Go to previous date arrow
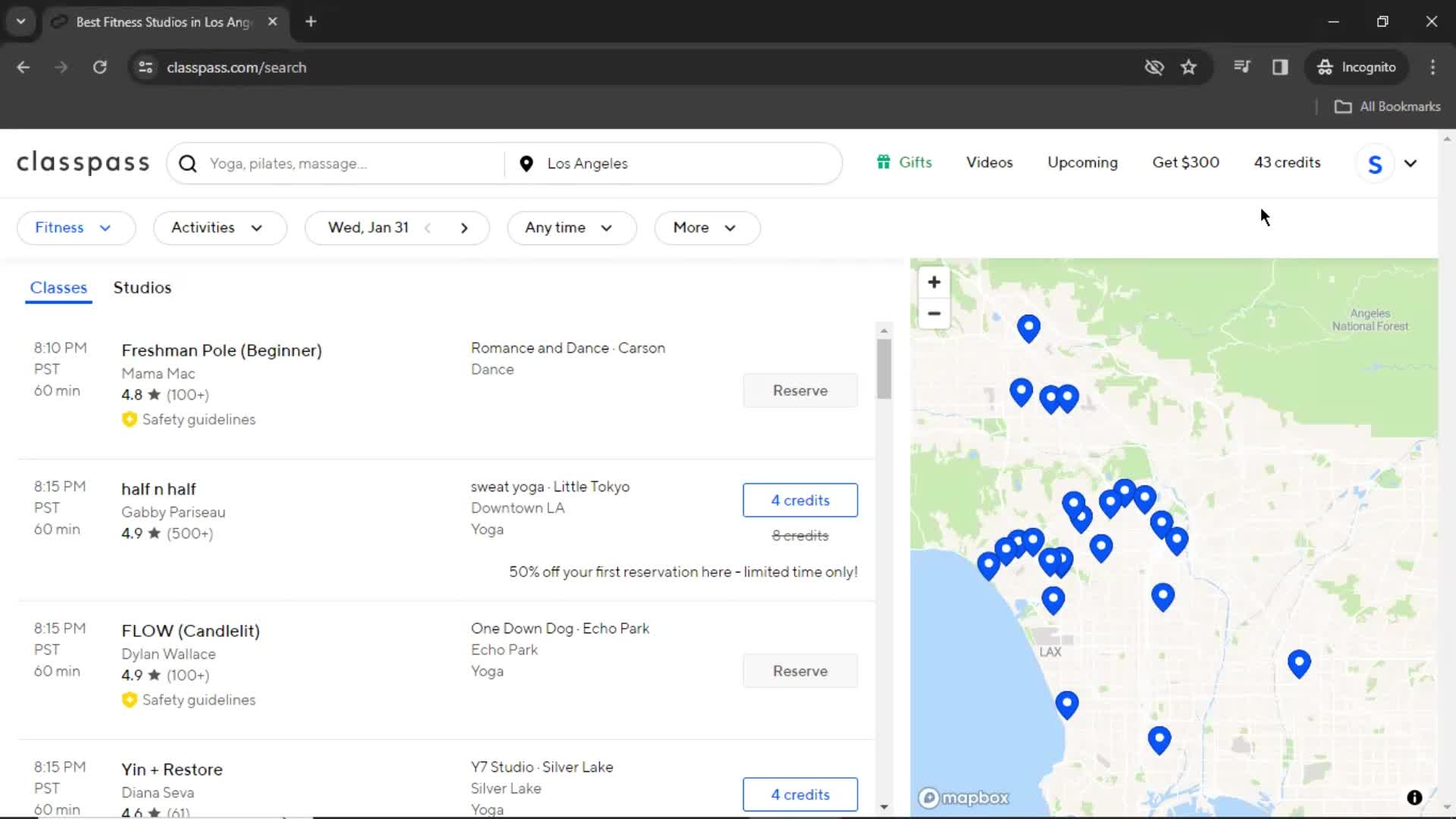 click(428, 228)
